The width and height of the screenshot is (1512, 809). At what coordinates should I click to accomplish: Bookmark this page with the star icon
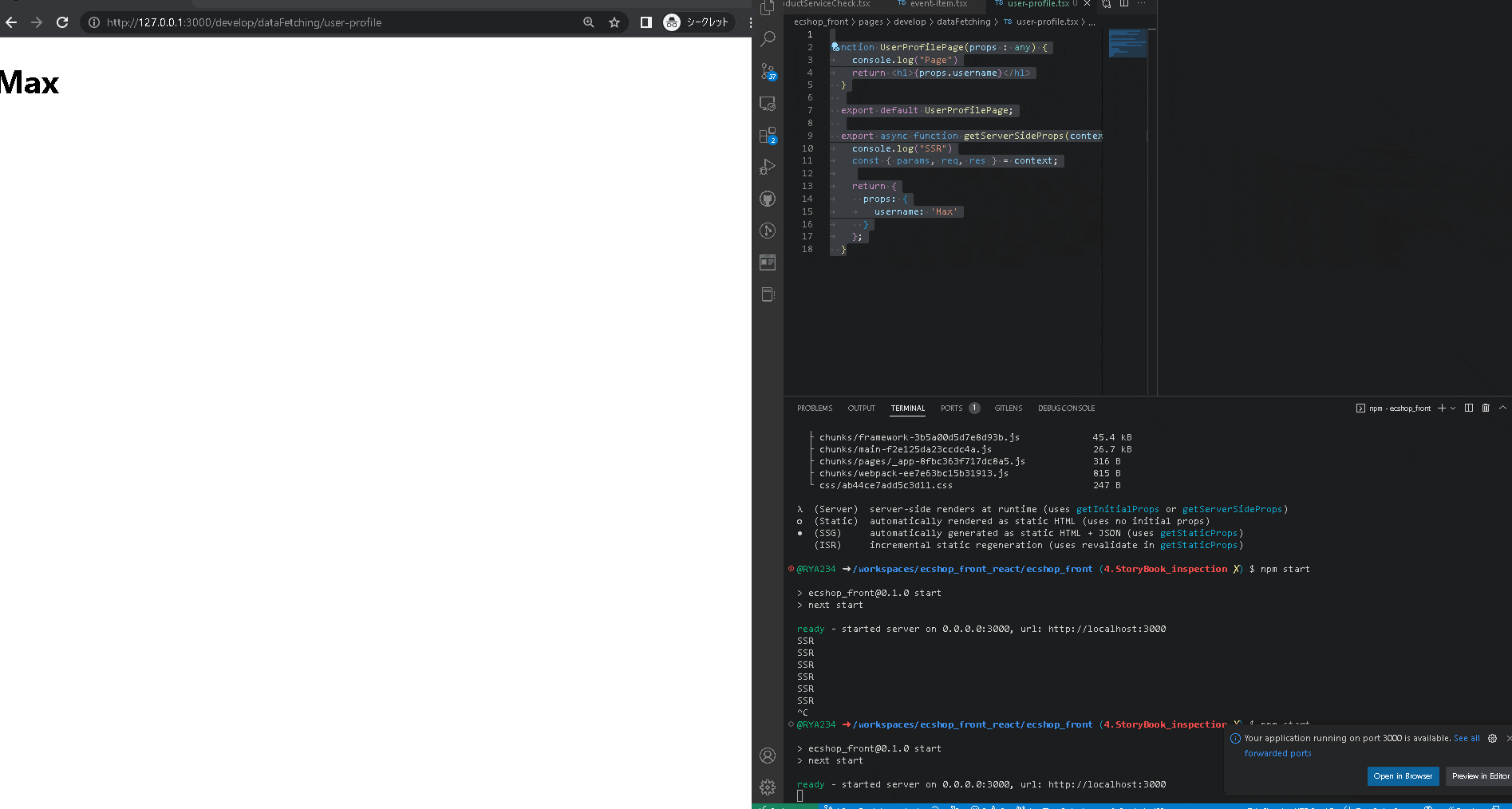coord(614,22)
